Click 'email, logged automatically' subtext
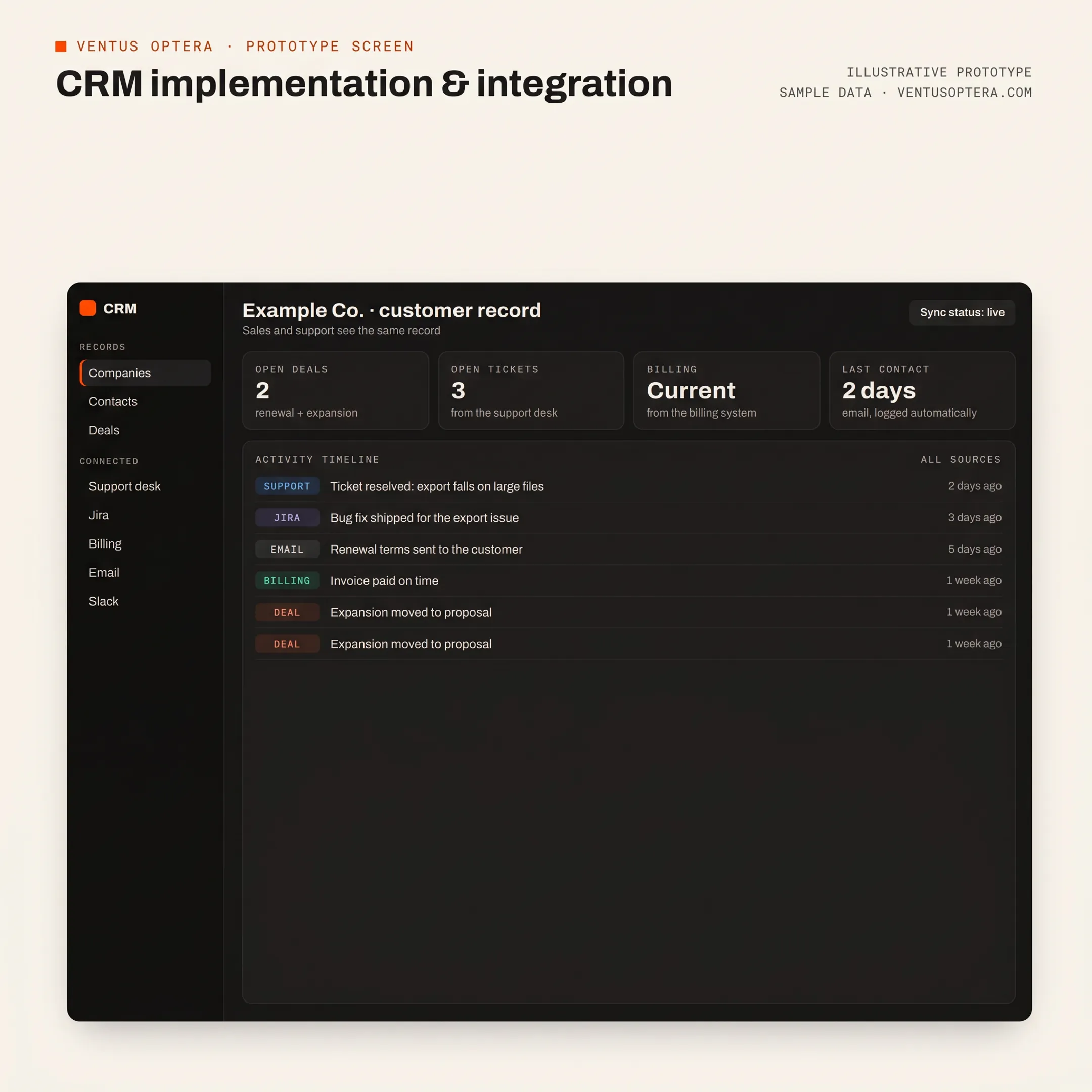The height and width of the screenshot is (1092, 1092). [909, 413]
